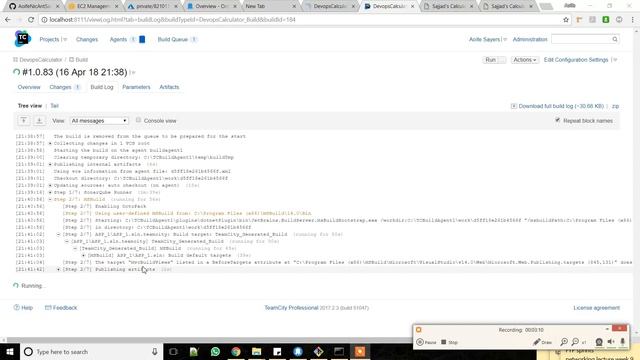Toggle the microphone icon in recorder
This screenshot has width=640, height=360.
coord(622,342)
